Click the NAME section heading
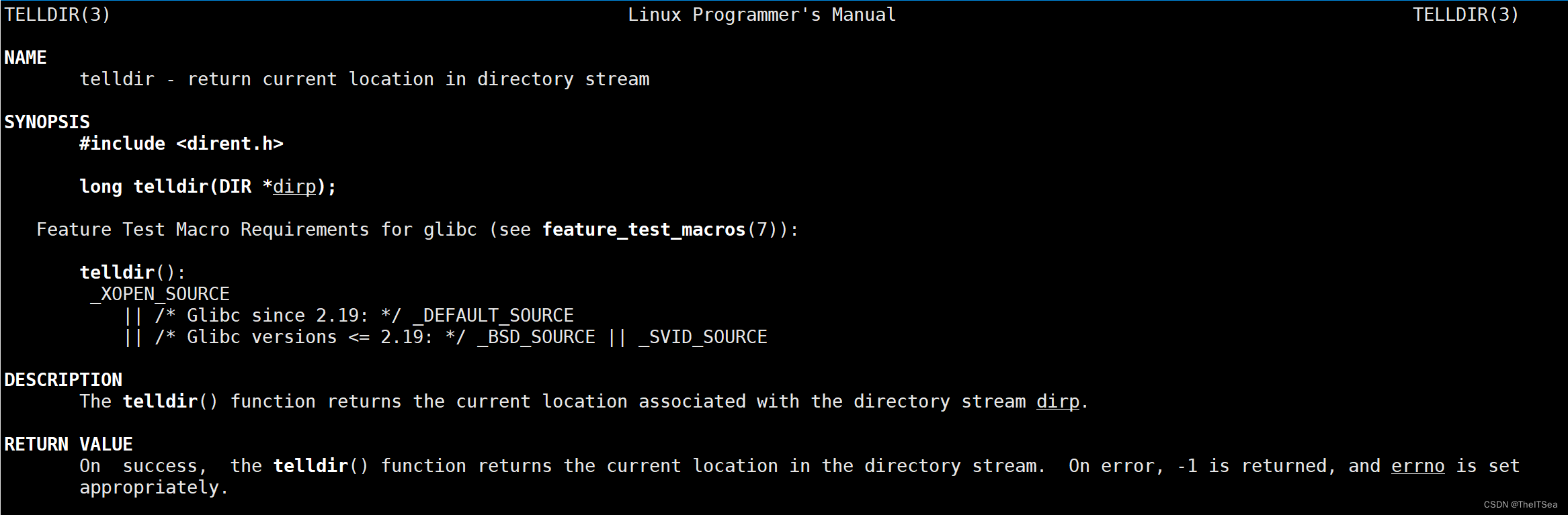 tap(26, 58)
